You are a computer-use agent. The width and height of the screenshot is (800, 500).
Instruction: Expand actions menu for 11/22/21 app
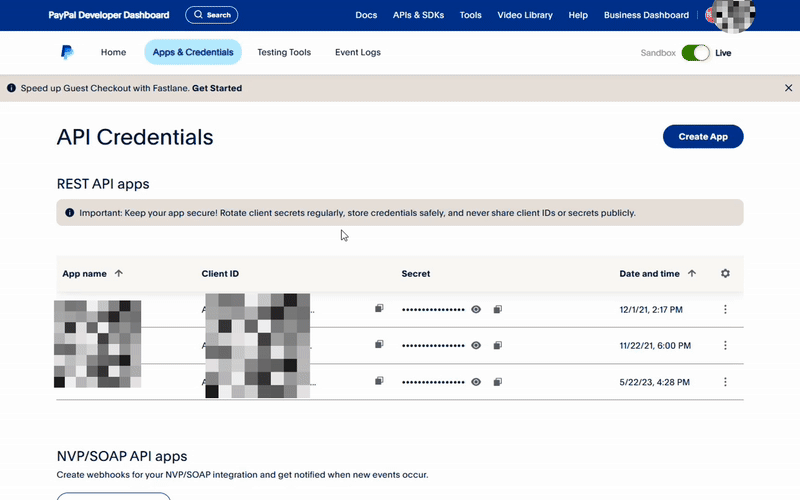(725, 345)
